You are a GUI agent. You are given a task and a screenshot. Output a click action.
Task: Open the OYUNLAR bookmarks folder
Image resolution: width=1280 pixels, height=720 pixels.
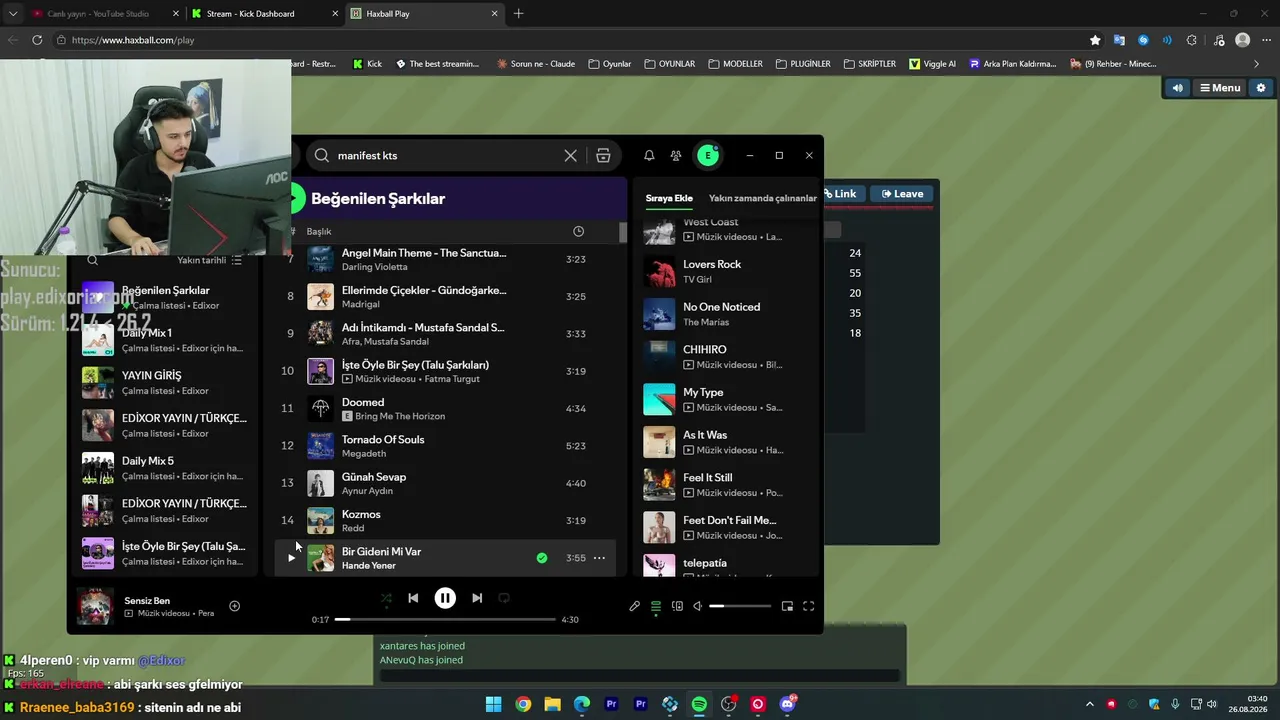(x=669, y=64)
